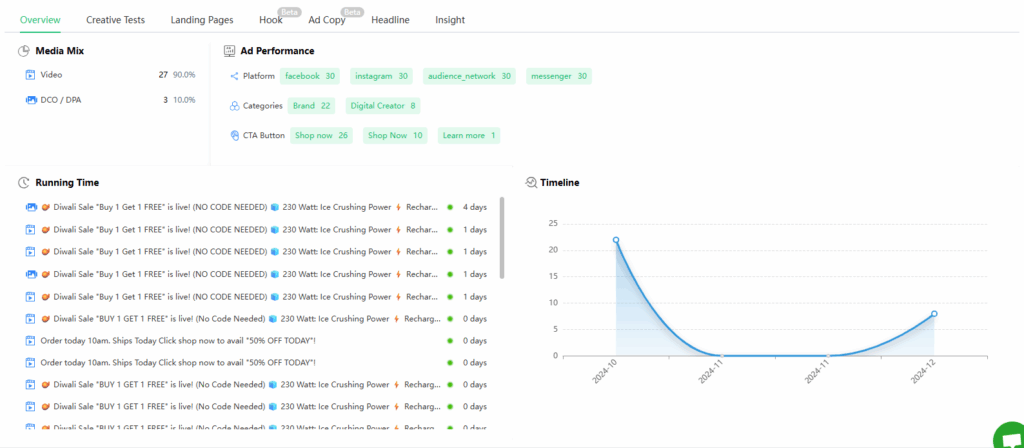Select the Learn more 1 CTA tag
1024x448 pixels.
(x=469, y=135)
